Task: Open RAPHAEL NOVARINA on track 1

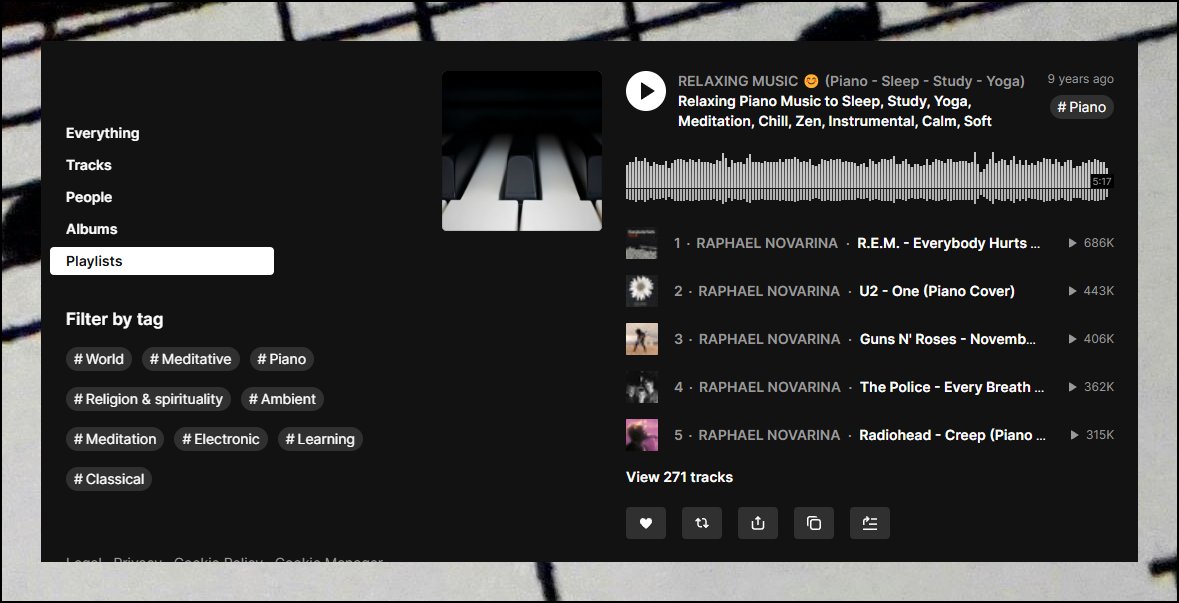Action: click(x=767, y=244)
